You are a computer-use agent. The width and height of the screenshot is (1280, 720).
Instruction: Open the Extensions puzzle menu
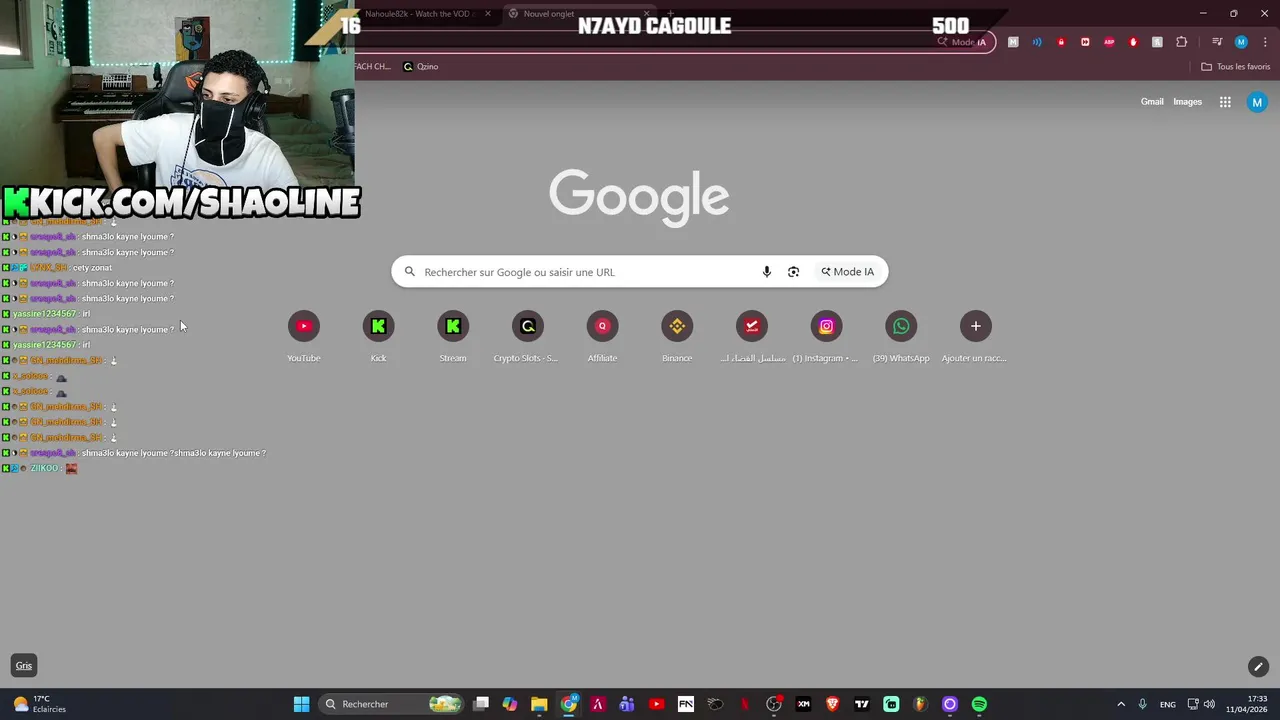[x=1181, y=42]
